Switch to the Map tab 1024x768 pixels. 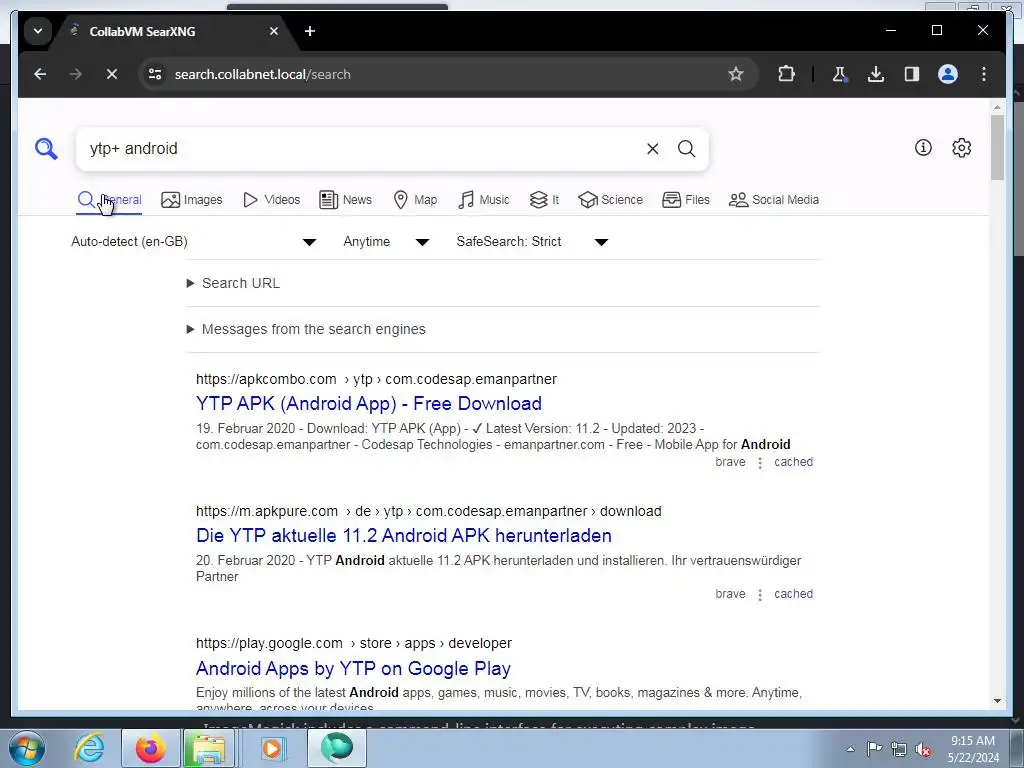[x=415, y=200]
